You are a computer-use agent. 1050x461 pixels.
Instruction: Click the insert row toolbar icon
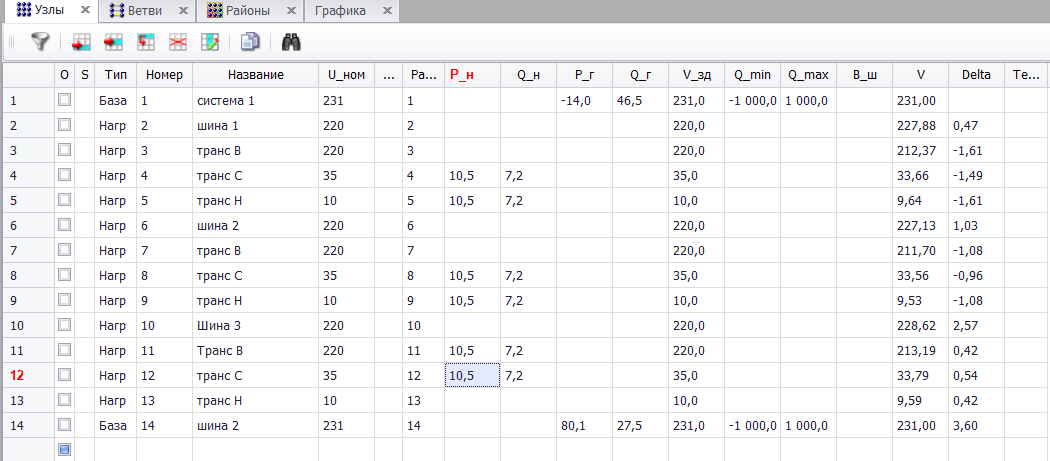[x=82, y=42]
